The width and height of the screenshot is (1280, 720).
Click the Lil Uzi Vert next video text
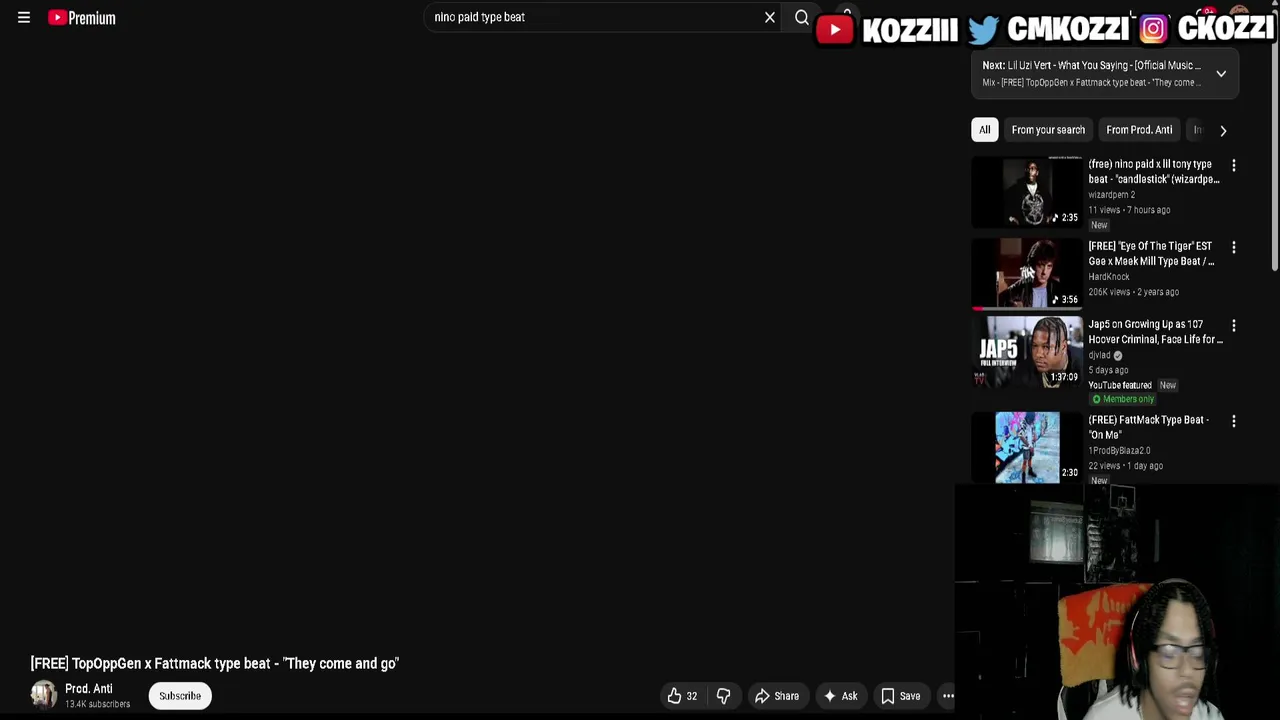coord(1091,66)
